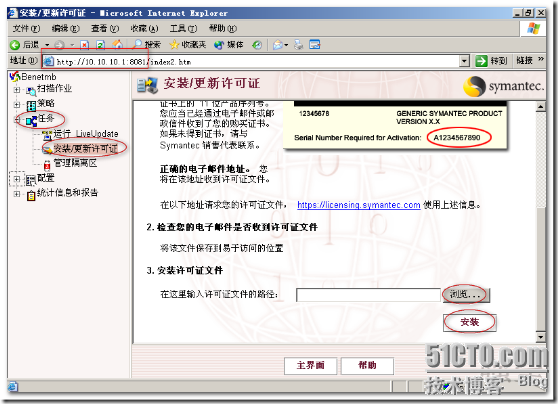The width and height of the screenshot is (558, 404).
Task: Click the IE Back arrow icon
Action: tap(15, 45)
